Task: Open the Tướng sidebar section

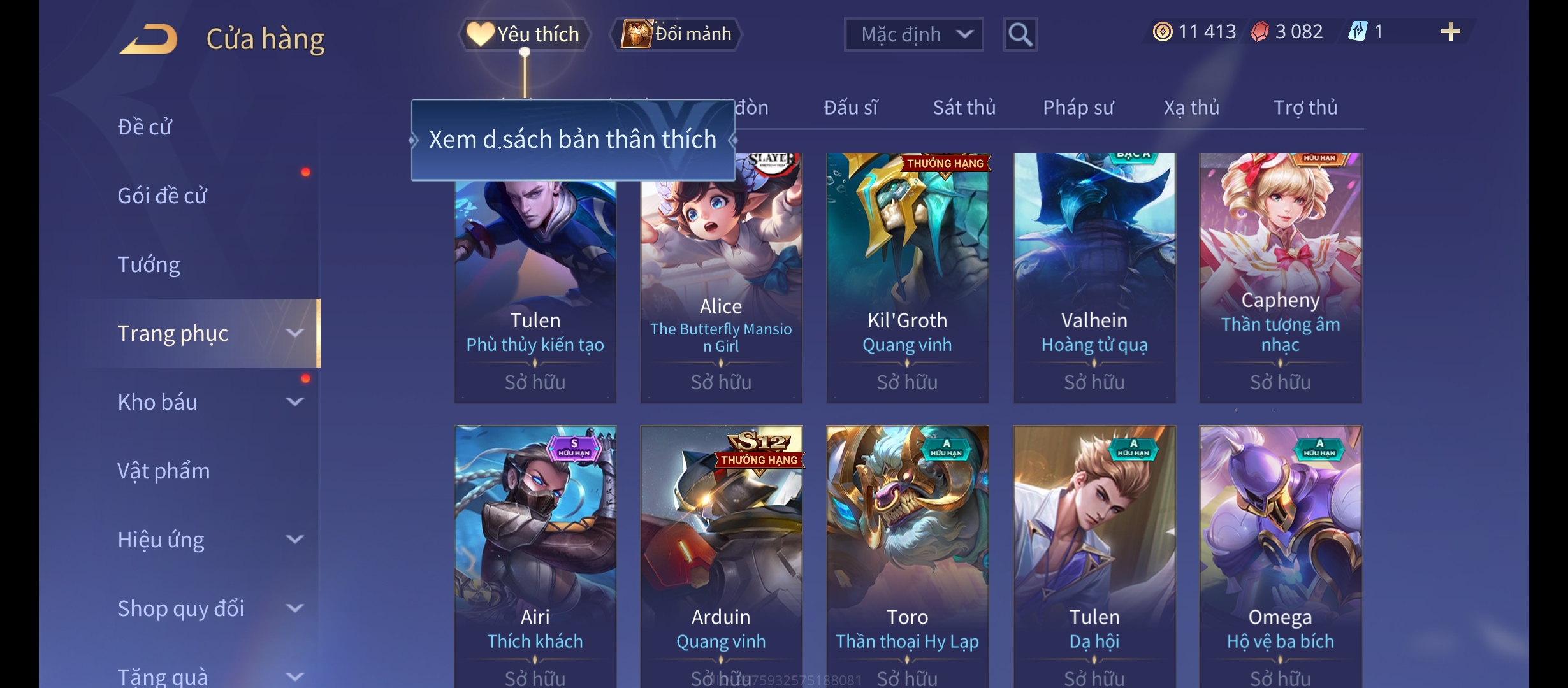Action: (149, 264)
